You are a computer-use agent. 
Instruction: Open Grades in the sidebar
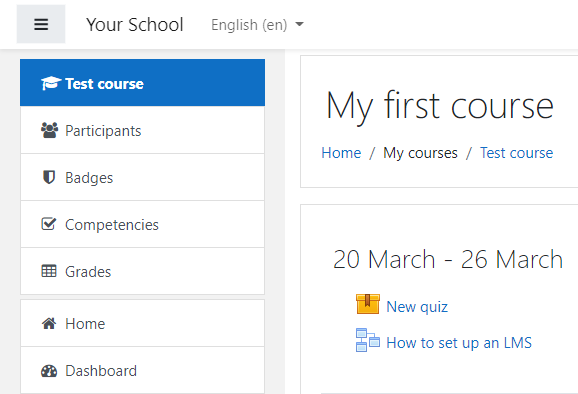click(142, 271)
